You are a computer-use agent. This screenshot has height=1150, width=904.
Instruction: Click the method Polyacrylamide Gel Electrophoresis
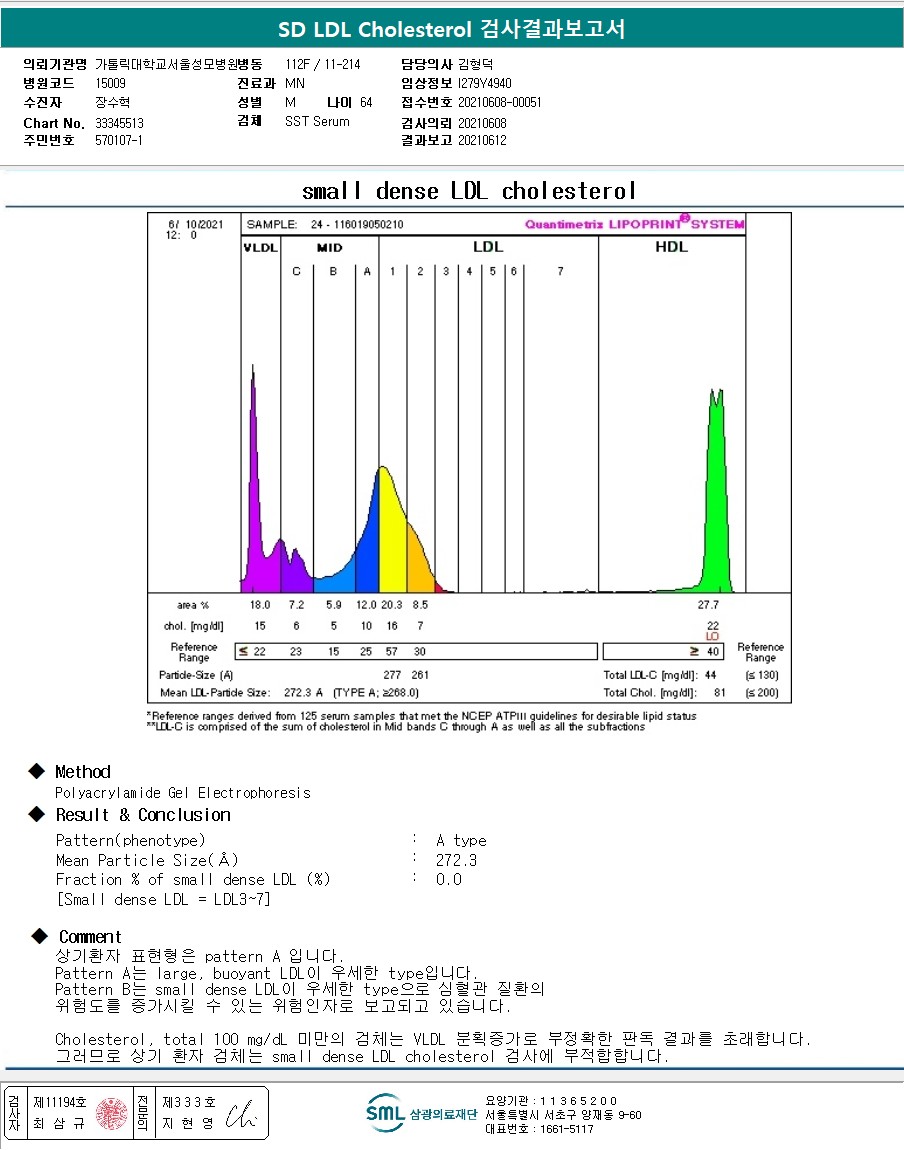(x=183, y=793)
